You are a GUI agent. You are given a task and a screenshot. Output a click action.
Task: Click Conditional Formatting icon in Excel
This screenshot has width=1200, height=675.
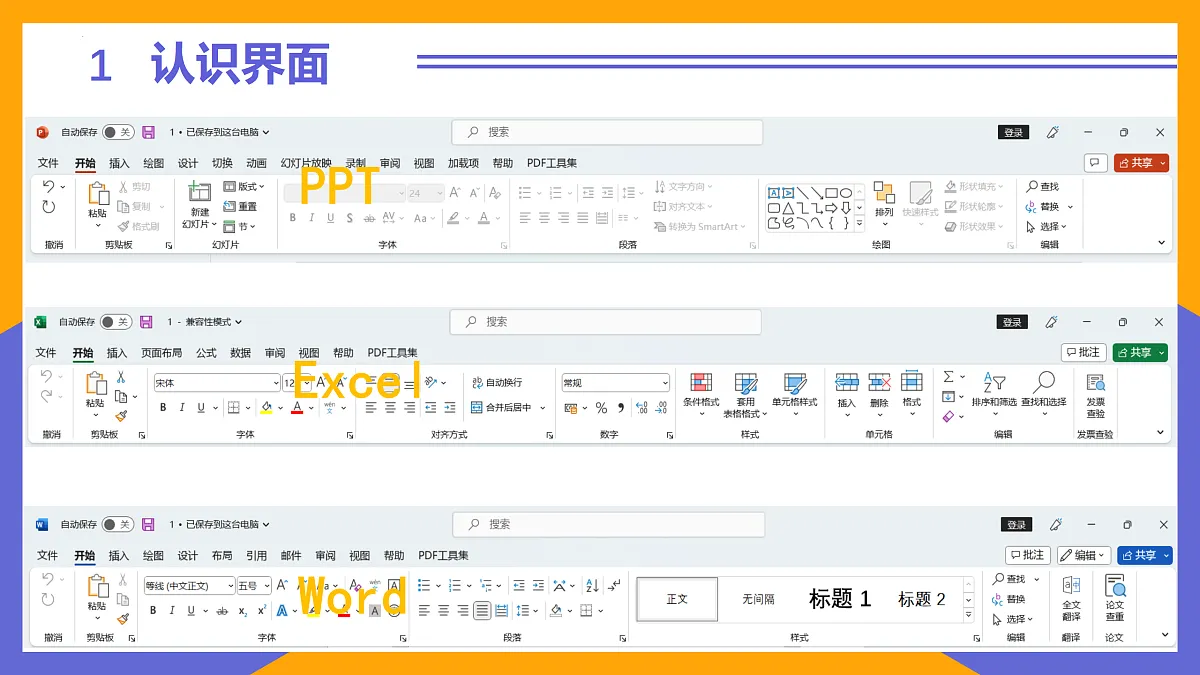(x=701, y=383)
